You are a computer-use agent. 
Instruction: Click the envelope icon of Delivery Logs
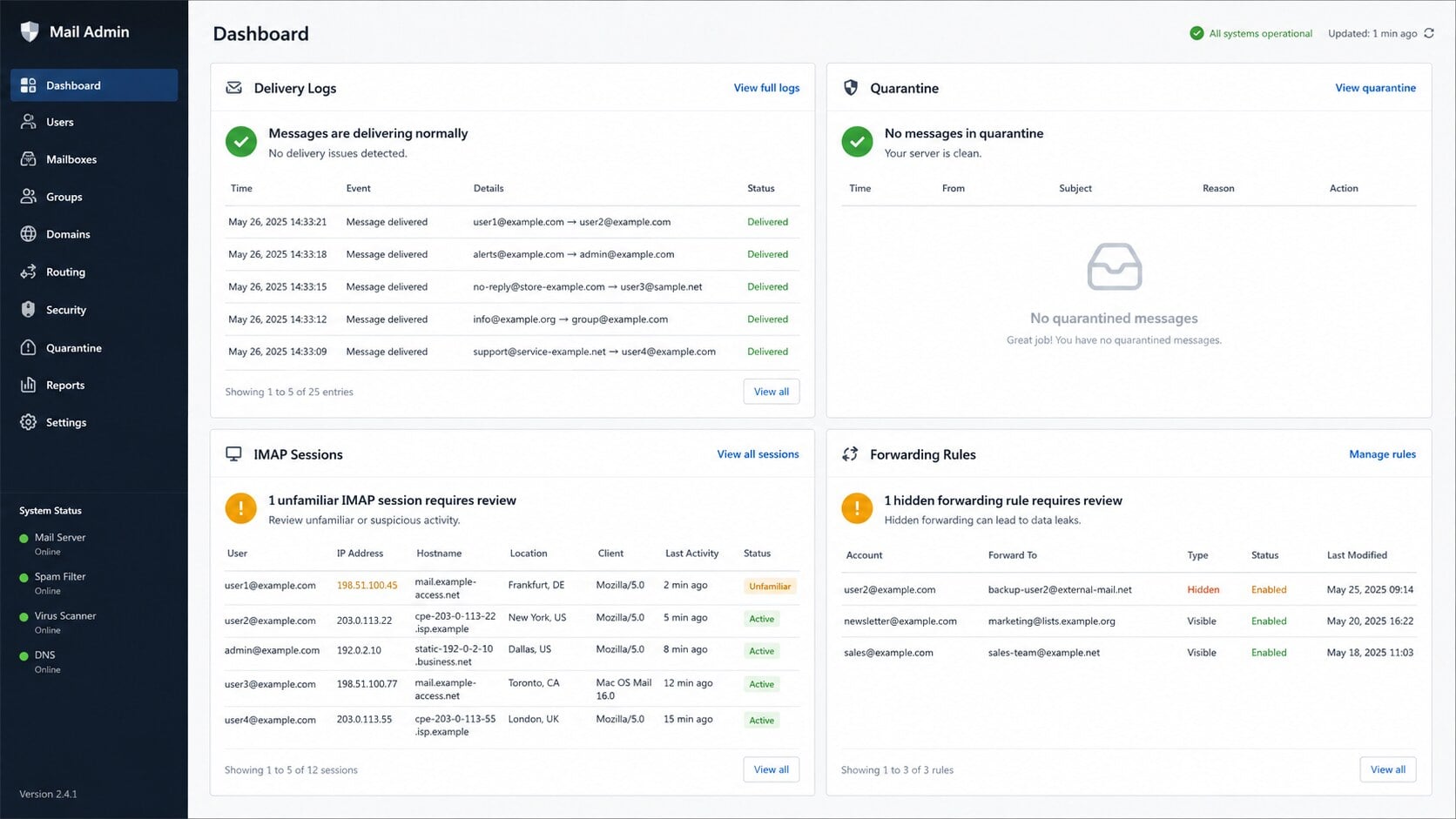(x=234, y=88)
